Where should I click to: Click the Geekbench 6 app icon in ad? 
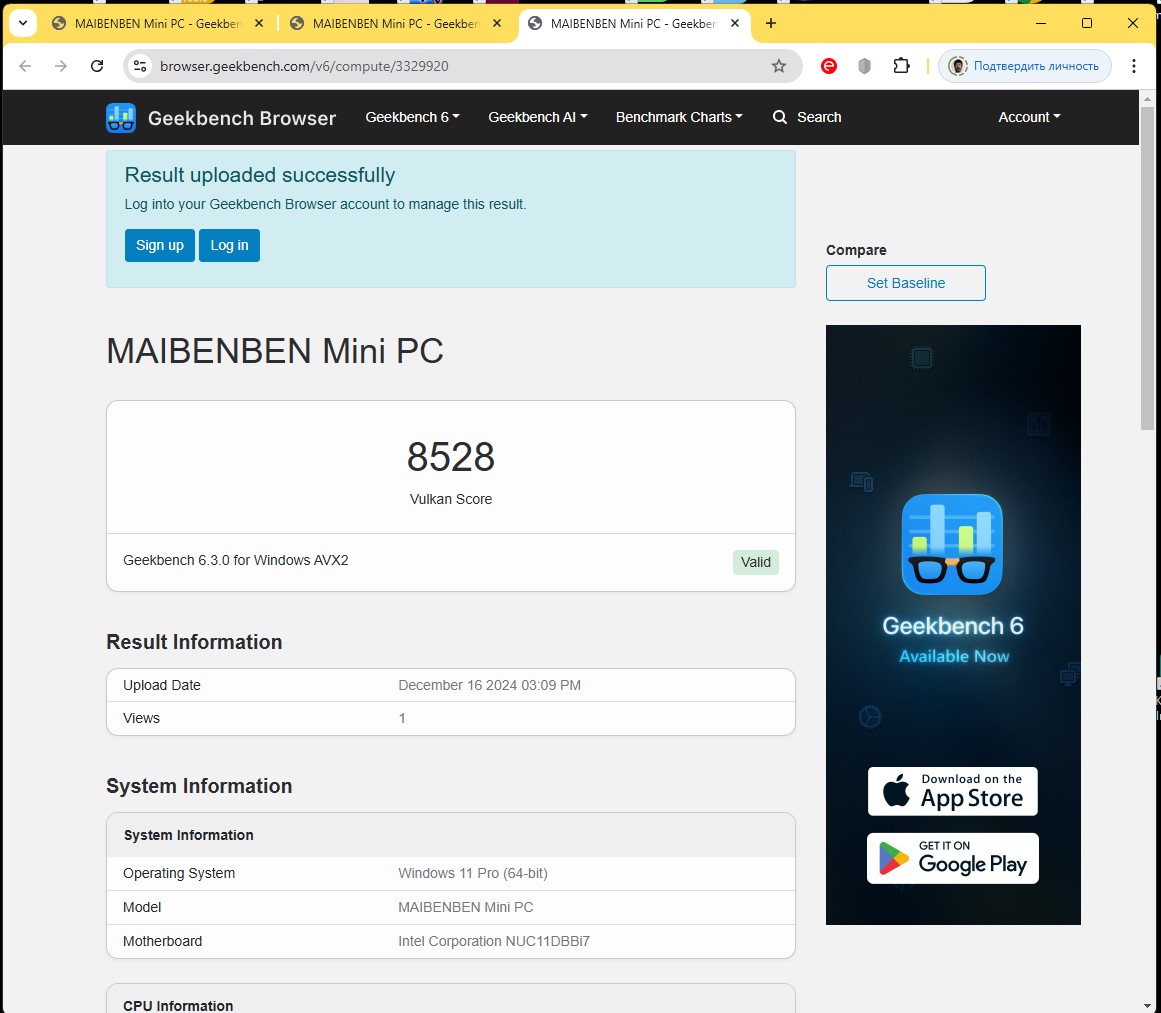[952, 544]
